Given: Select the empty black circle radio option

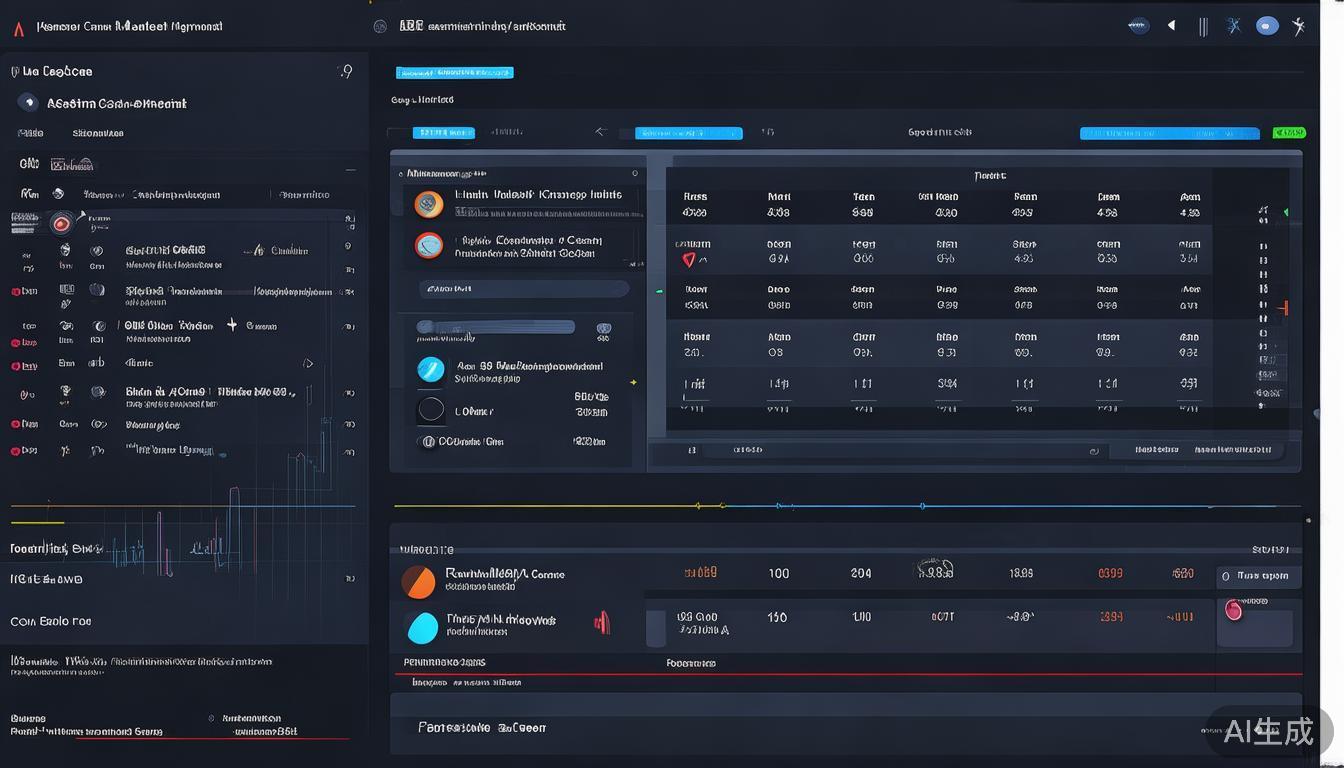Looking at the screenshot, I should (430, 409).
